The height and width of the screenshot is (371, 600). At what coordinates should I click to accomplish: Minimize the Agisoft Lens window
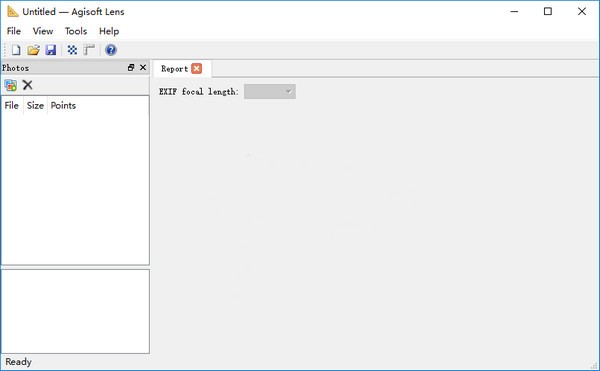[514, 11]
